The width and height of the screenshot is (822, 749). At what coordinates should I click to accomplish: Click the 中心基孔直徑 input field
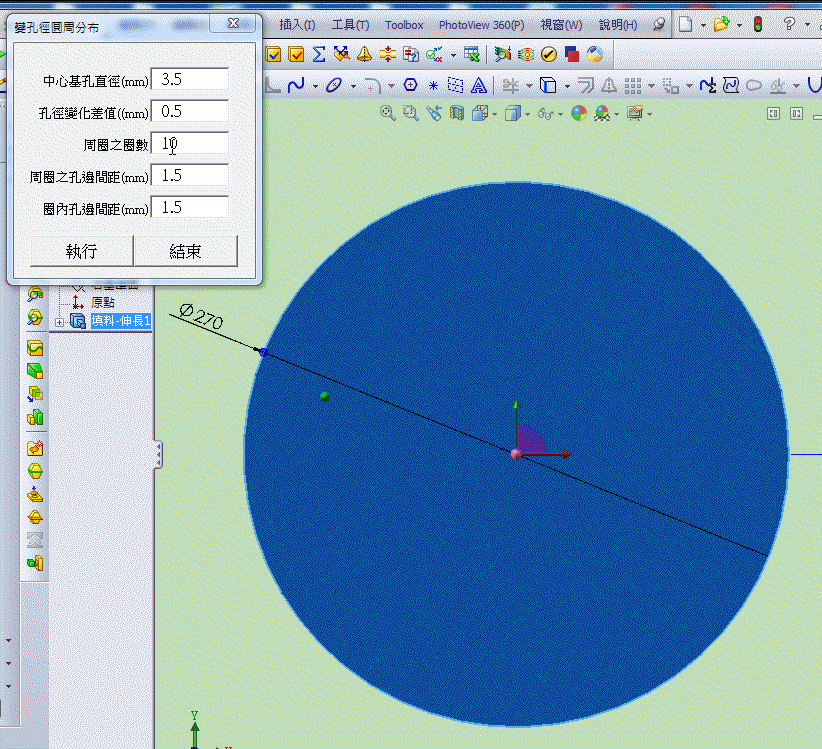(190, 79)
